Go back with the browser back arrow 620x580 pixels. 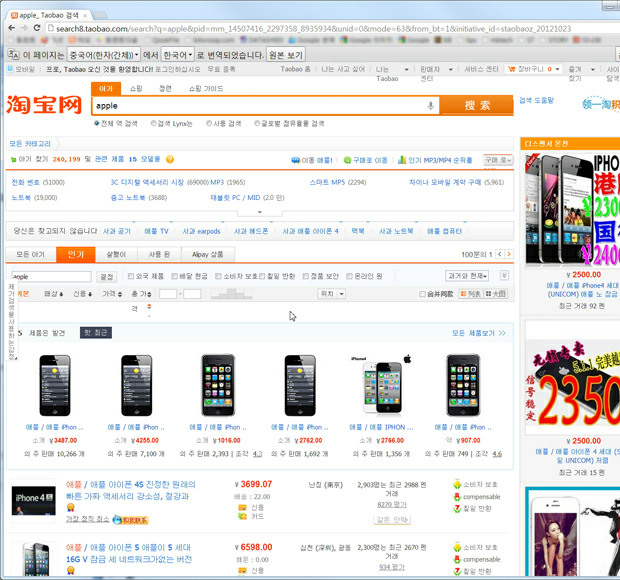point(11,28)
